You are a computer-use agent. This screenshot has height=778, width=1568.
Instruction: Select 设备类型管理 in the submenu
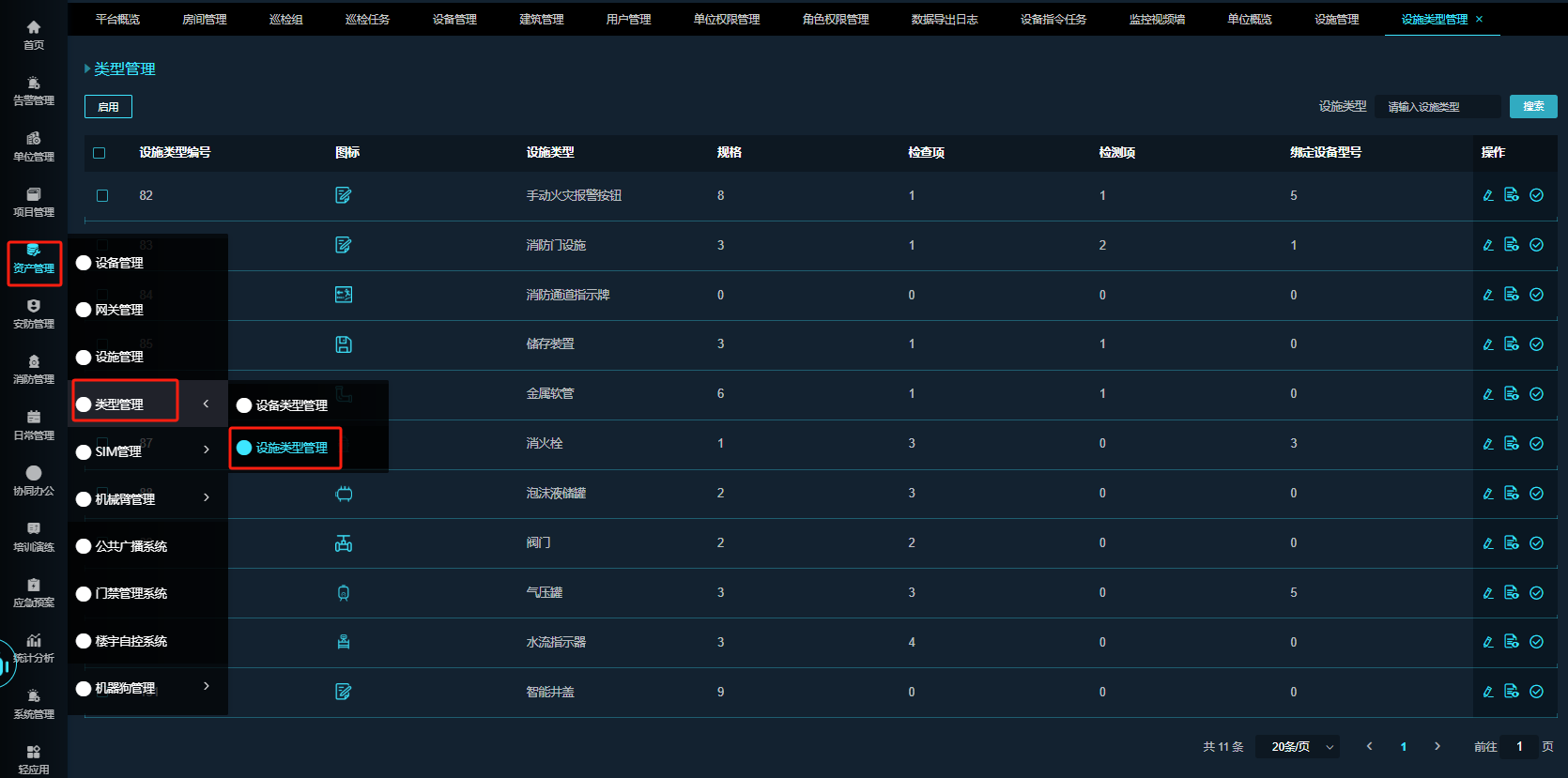click(292, 405)
